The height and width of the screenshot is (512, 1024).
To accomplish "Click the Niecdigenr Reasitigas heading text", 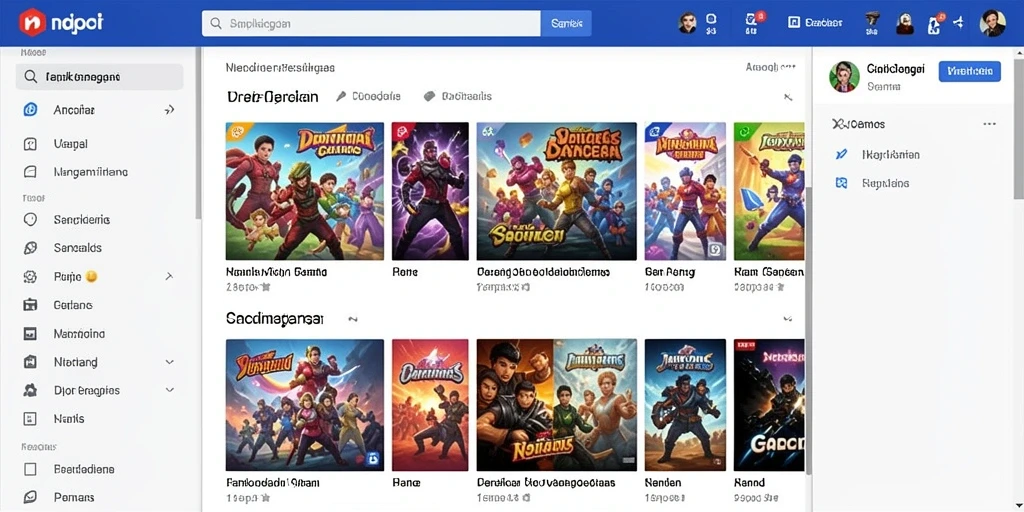I will pyautogui.click(x=280, y=67).
